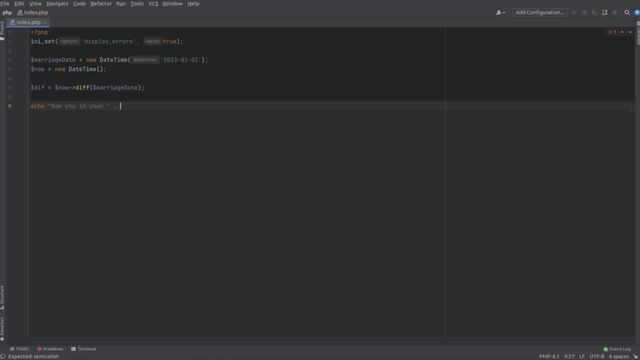Click the php project breadcrumb

(7, 13)
